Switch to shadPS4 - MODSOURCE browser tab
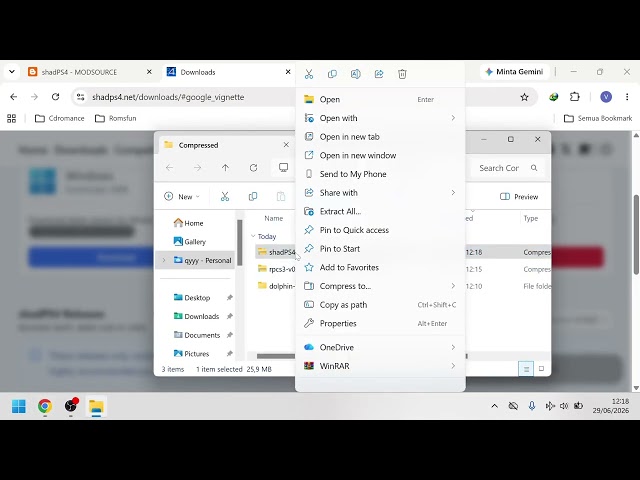640x480 pixels. pos(90,72)
